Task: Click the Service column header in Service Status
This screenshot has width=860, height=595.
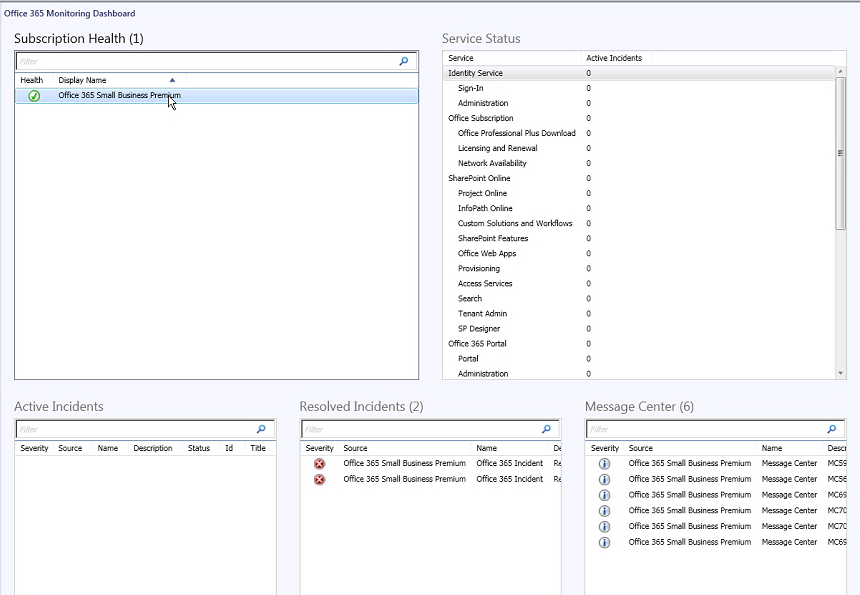Action: click(x=461, y=58)
